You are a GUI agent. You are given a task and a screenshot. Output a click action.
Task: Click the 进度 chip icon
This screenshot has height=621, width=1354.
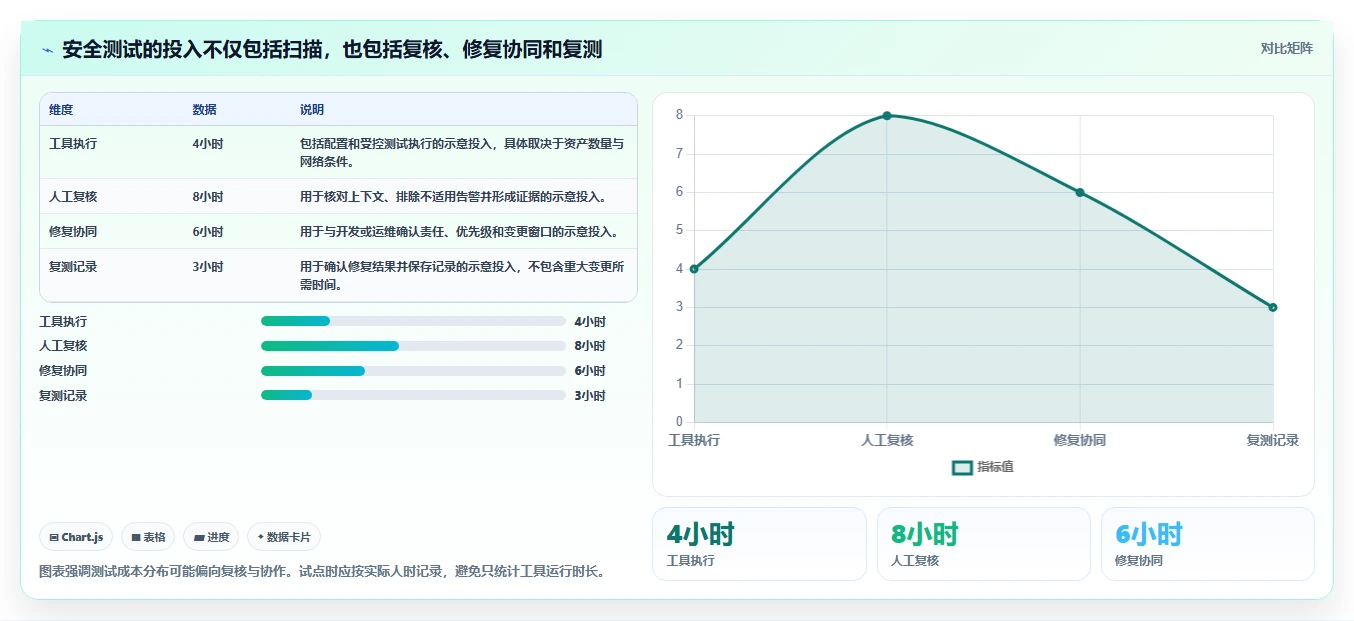pyautogui.click(x=199, y=537)
